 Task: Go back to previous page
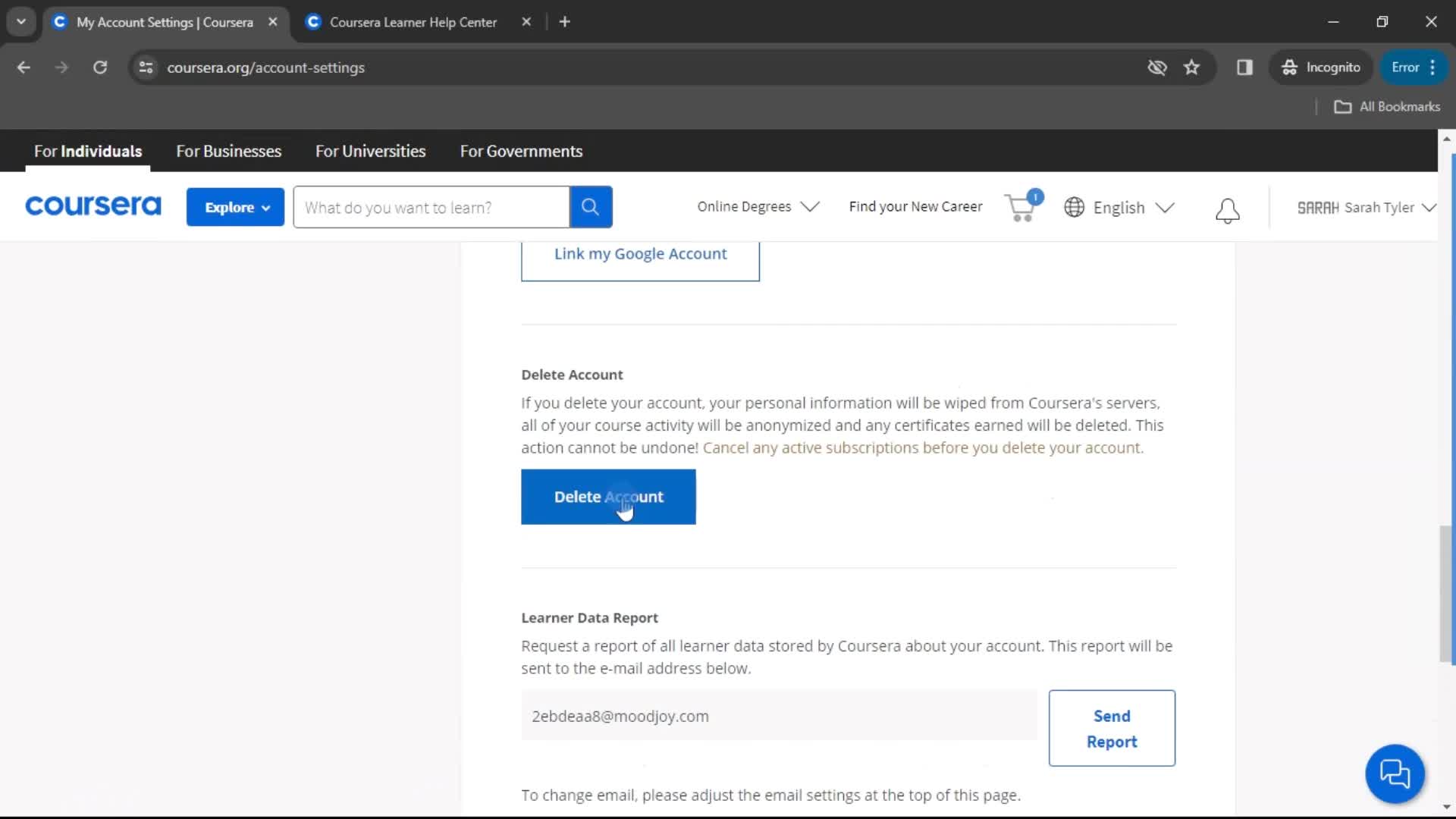coord(24,67)
